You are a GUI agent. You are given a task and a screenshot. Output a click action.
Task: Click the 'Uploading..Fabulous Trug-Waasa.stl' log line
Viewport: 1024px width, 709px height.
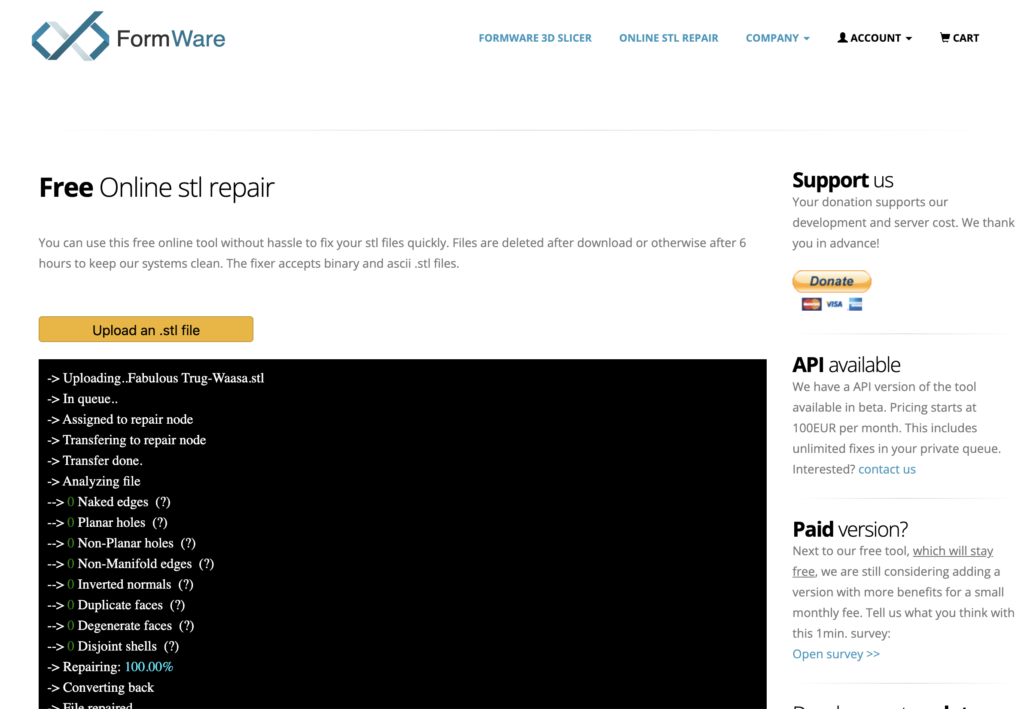click(x=155, y=378)
